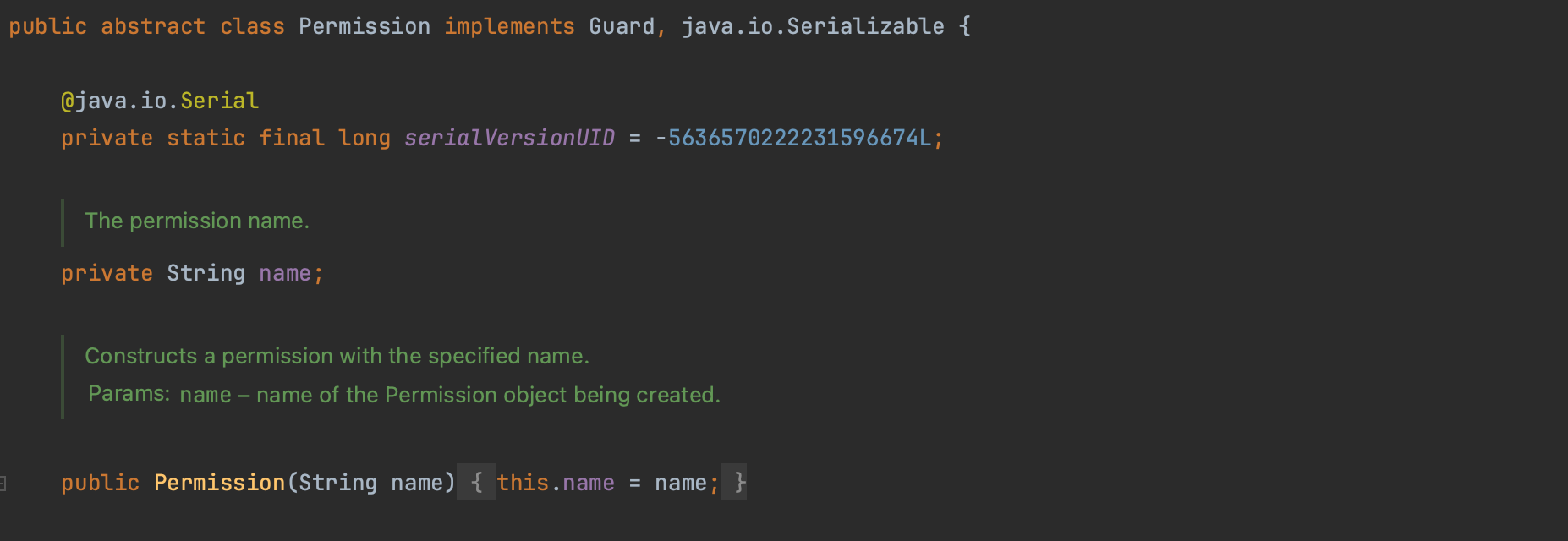The width and height of the screenshot is (1568, 541).
Task: Click the Serial annotation name
Action: (219, 101)
